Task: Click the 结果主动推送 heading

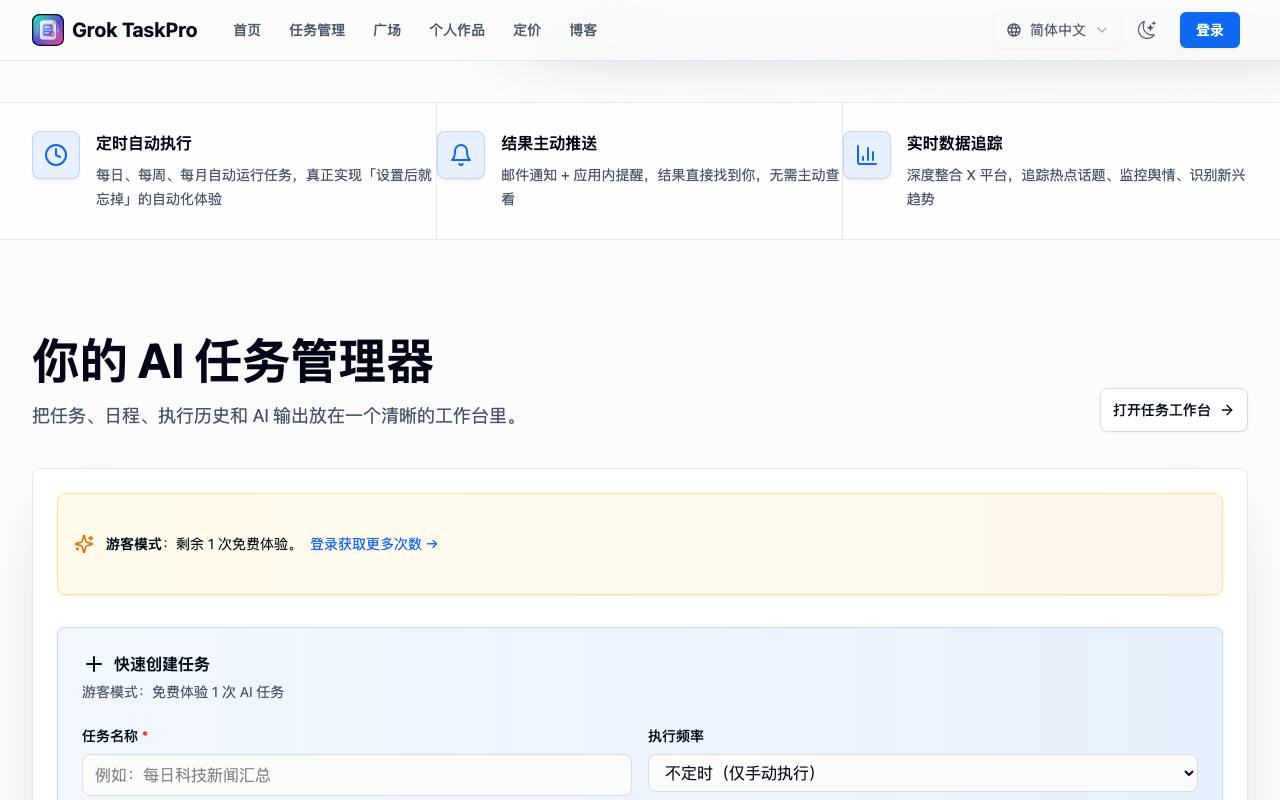Action: pos(549,143)
